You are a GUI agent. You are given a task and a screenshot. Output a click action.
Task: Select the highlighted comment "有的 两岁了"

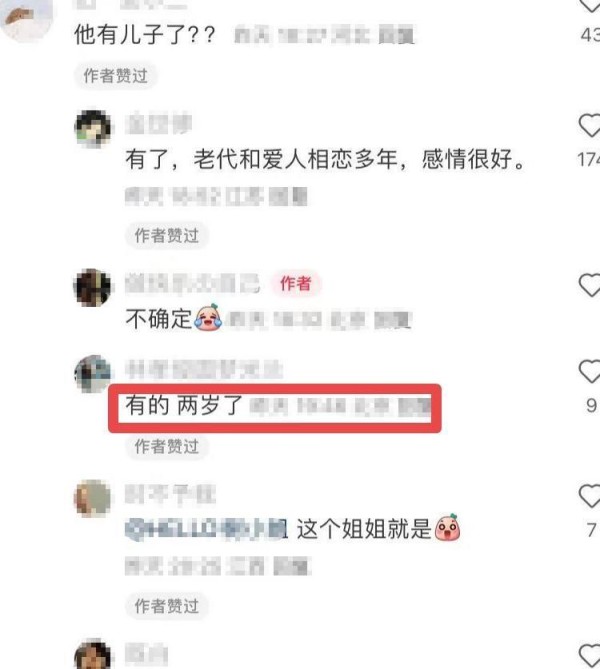pos(184,405)
